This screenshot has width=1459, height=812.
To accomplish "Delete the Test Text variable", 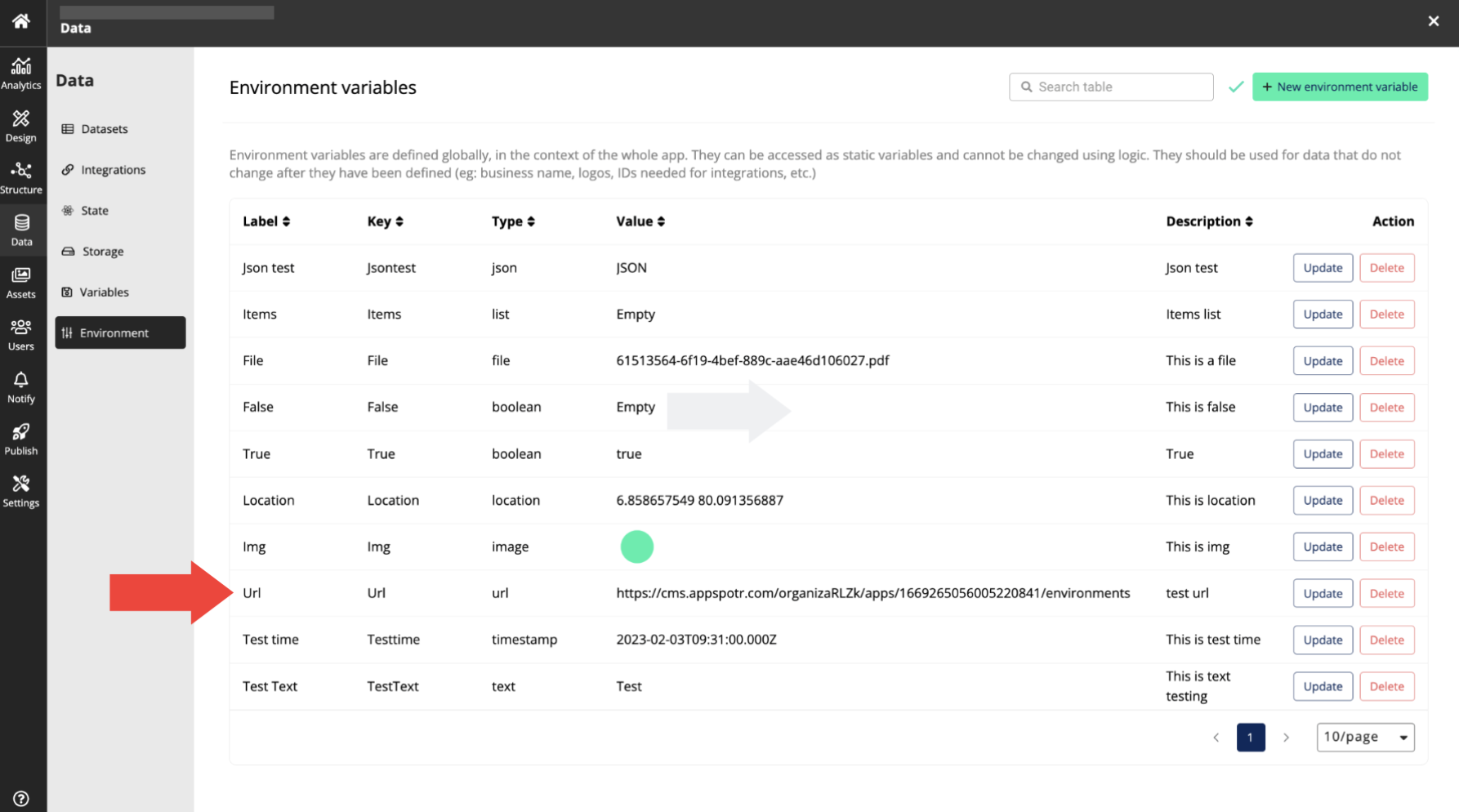I will tap(1386, 687).
